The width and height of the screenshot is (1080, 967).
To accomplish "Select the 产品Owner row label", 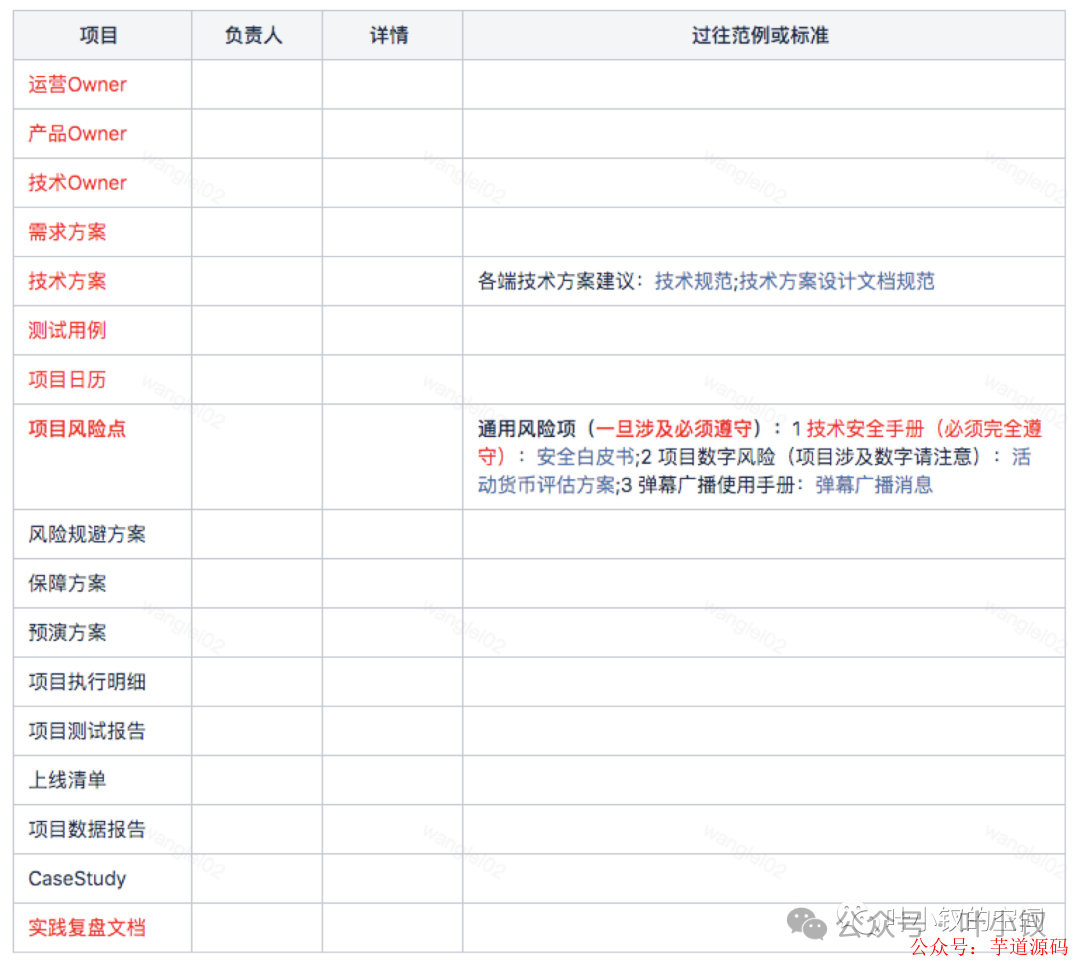I will pos(77,133).
